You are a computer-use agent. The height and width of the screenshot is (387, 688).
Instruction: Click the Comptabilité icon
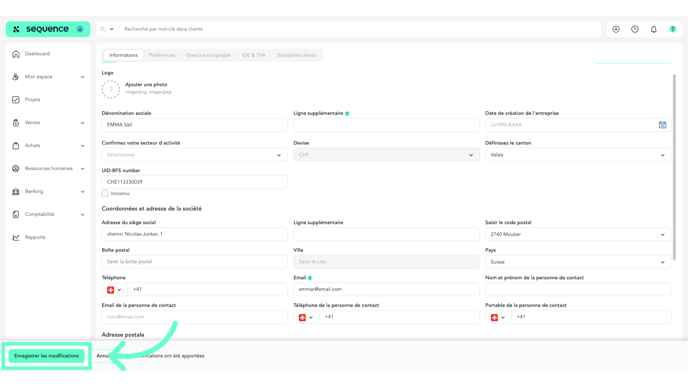tap(16, 215)
